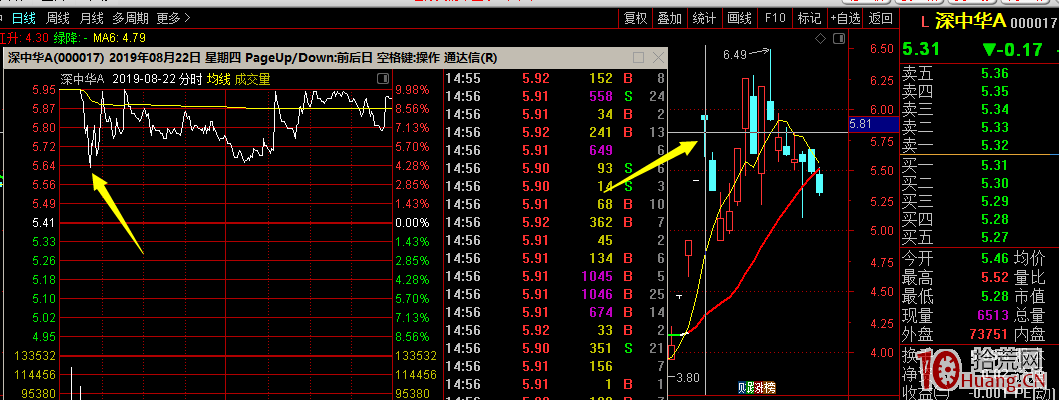1059x400 pixels.
Task: Click the 5.41 previous close price label
Action: click(x=43, y=222)
